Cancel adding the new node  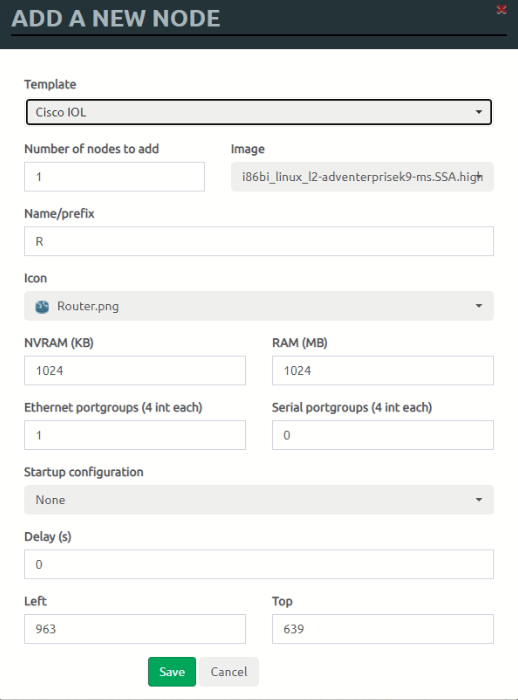point(229,672)
